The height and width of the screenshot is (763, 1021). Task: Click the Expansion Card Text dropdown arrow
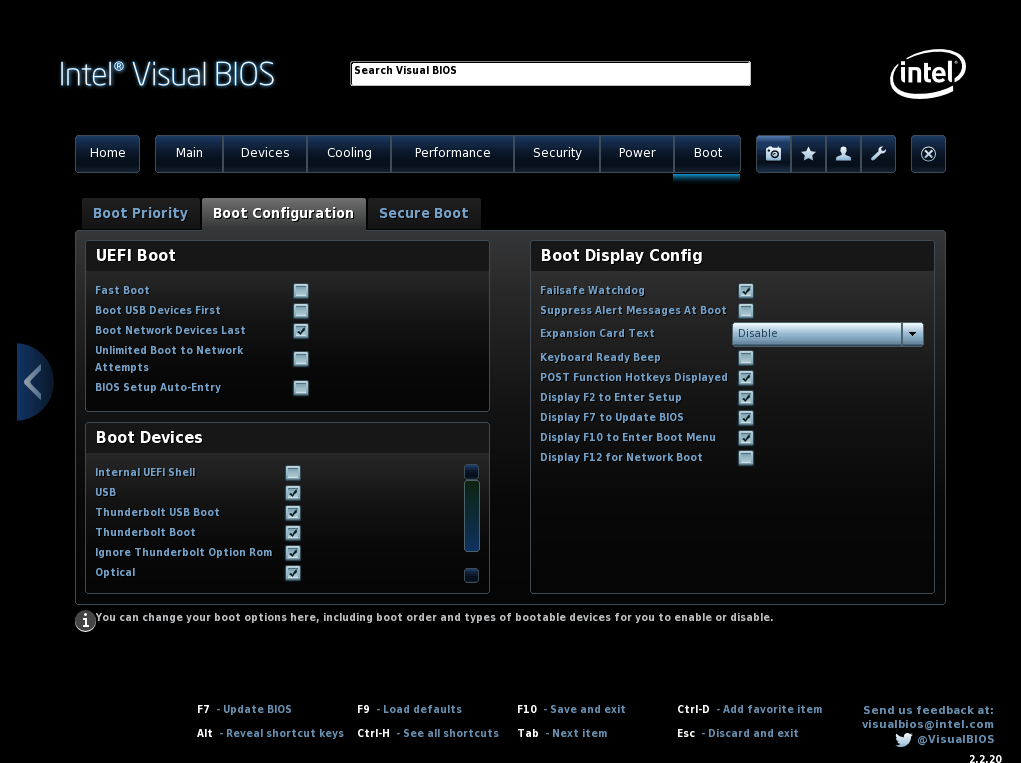(912, 334)
